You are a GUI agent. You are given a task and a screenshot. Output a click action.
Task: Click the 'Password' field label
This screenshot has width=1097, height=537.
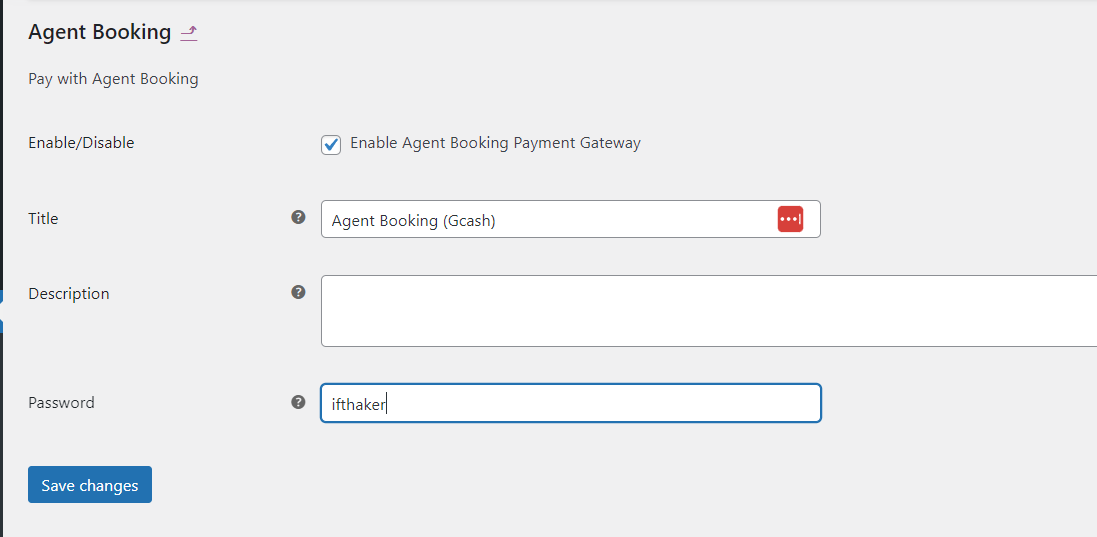(x=62, y=403)
